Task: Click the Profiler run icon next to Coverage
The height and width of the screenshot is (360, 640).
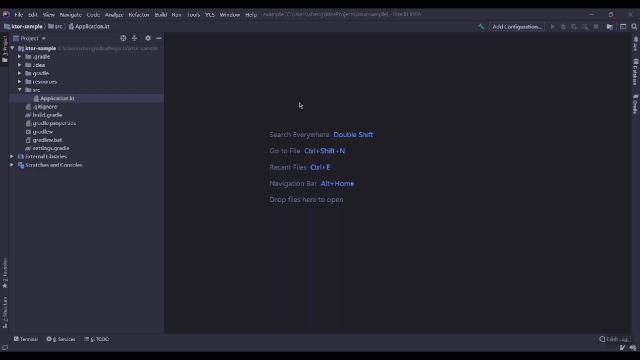Action: point(585,27)
